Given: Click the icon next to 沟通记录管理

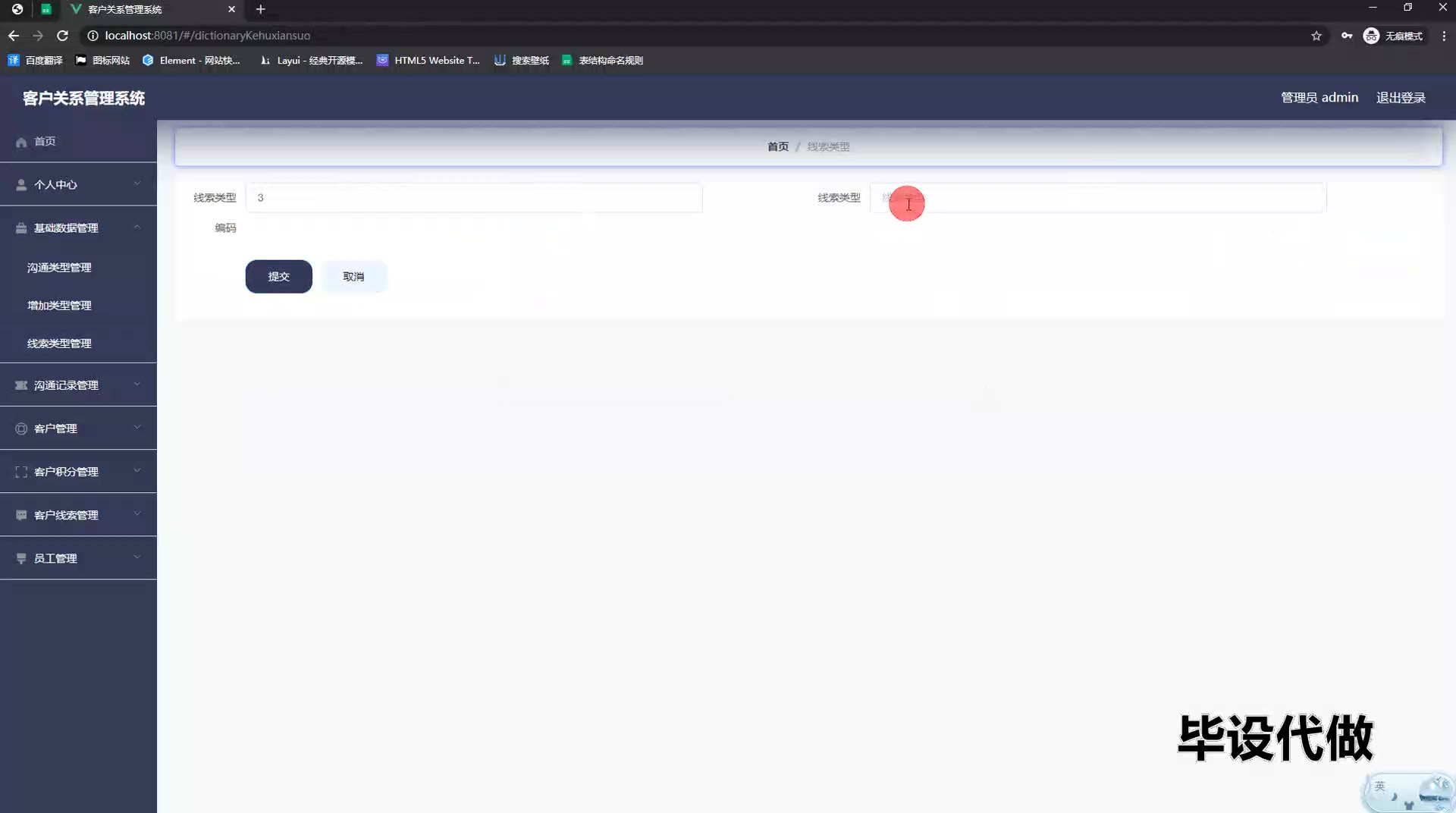Looking at the screenshot, I should point(21,385).
